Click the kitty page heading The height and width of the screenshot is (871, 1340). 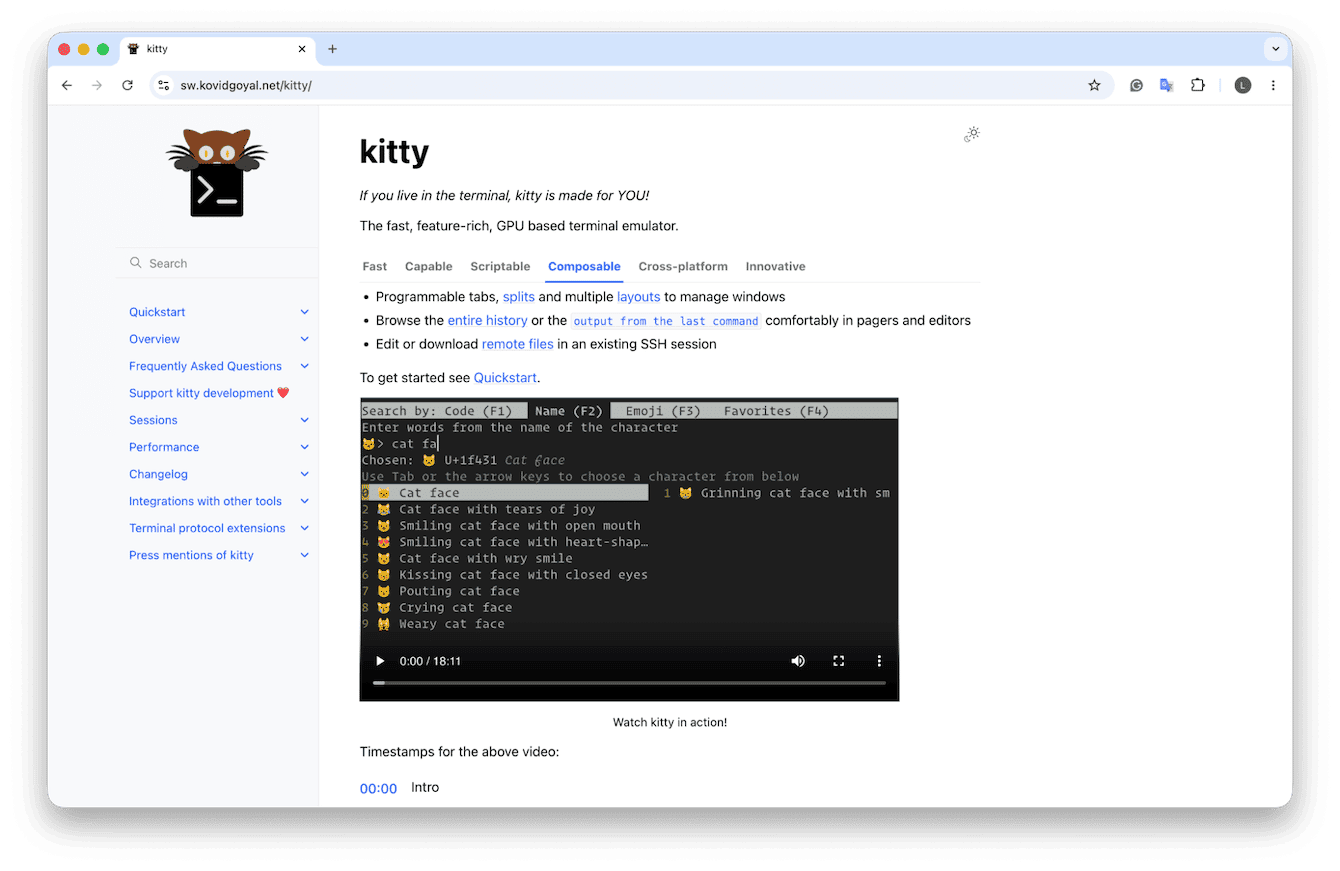click(394, 151)
